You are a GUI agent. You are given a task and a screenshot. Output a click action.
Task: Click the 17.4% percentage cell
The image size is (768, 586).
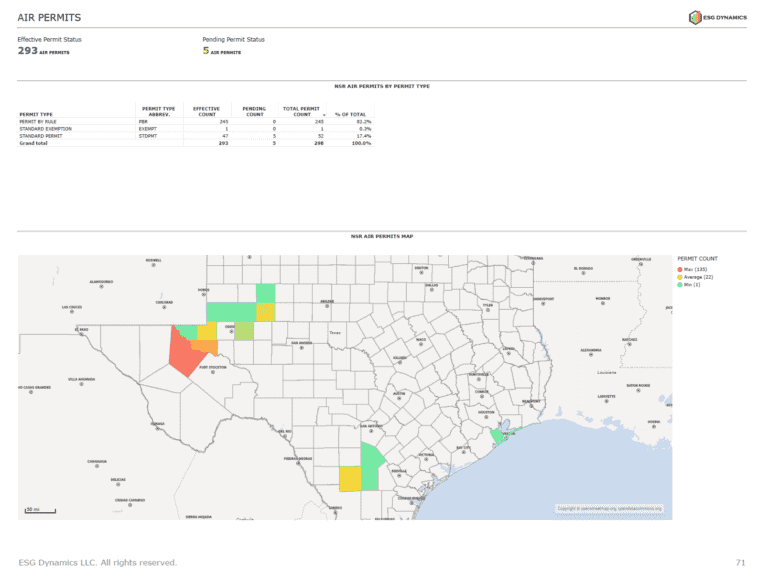(x=364, y=136)
